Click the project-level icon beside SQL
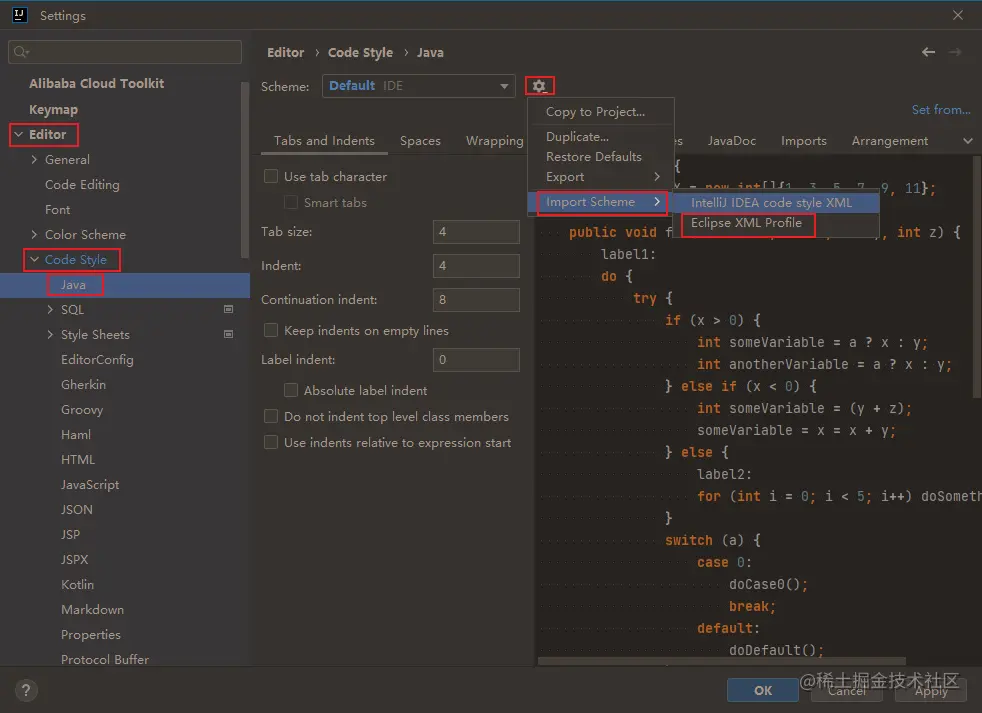Image resolution: width=982 pixels, height=713 pixels. 229,309
